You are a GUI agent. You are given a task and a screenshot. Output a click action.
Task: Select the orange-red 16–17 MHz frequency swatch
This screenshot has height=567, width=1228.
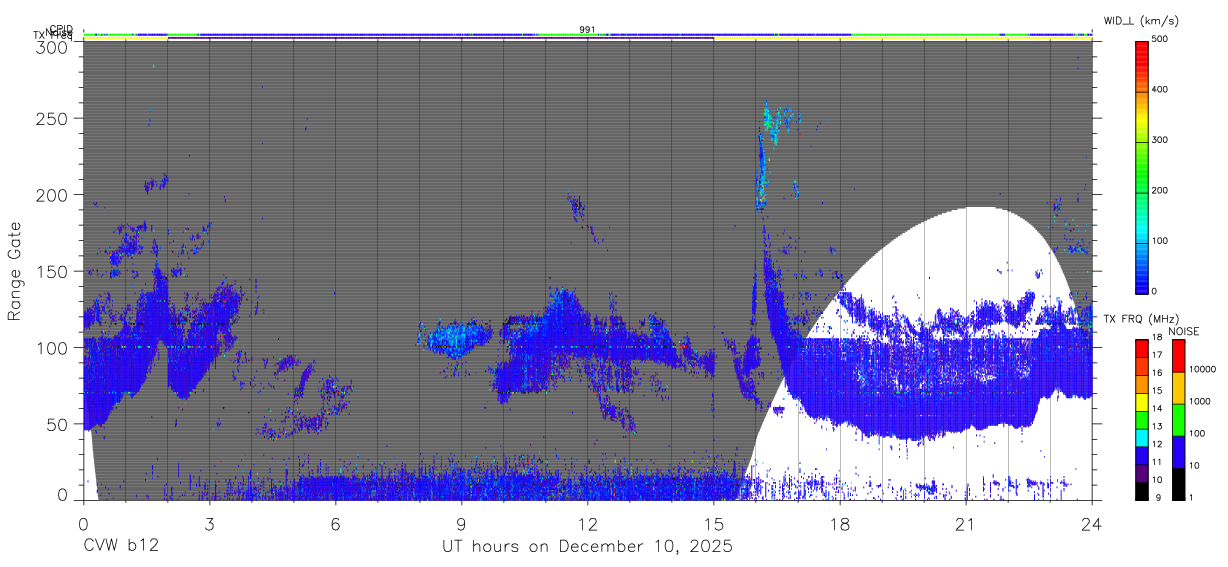click(1141, 364)
